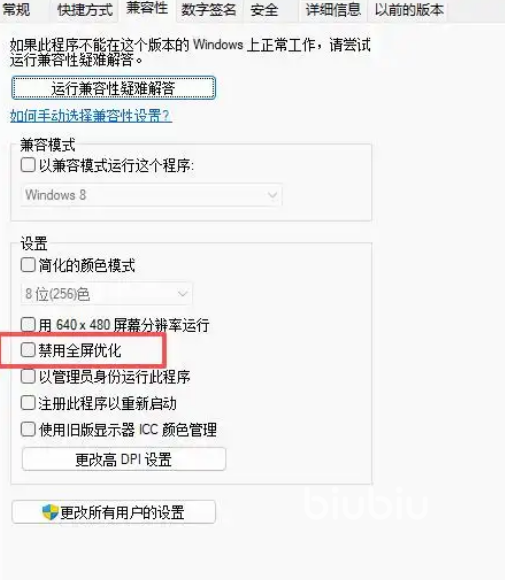Select the 兼容性 tab

coord(147,9)
